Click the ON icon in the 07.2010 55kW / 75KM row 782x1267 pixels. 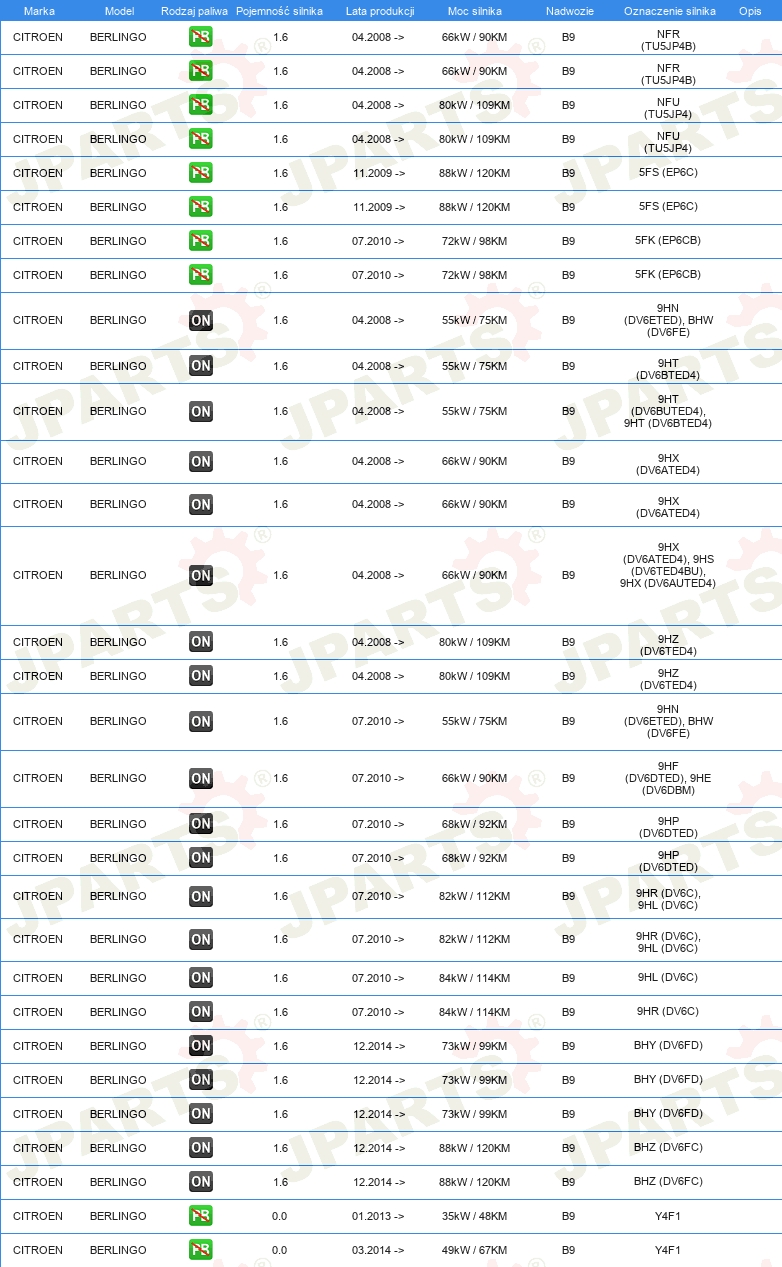click(201, 721)
